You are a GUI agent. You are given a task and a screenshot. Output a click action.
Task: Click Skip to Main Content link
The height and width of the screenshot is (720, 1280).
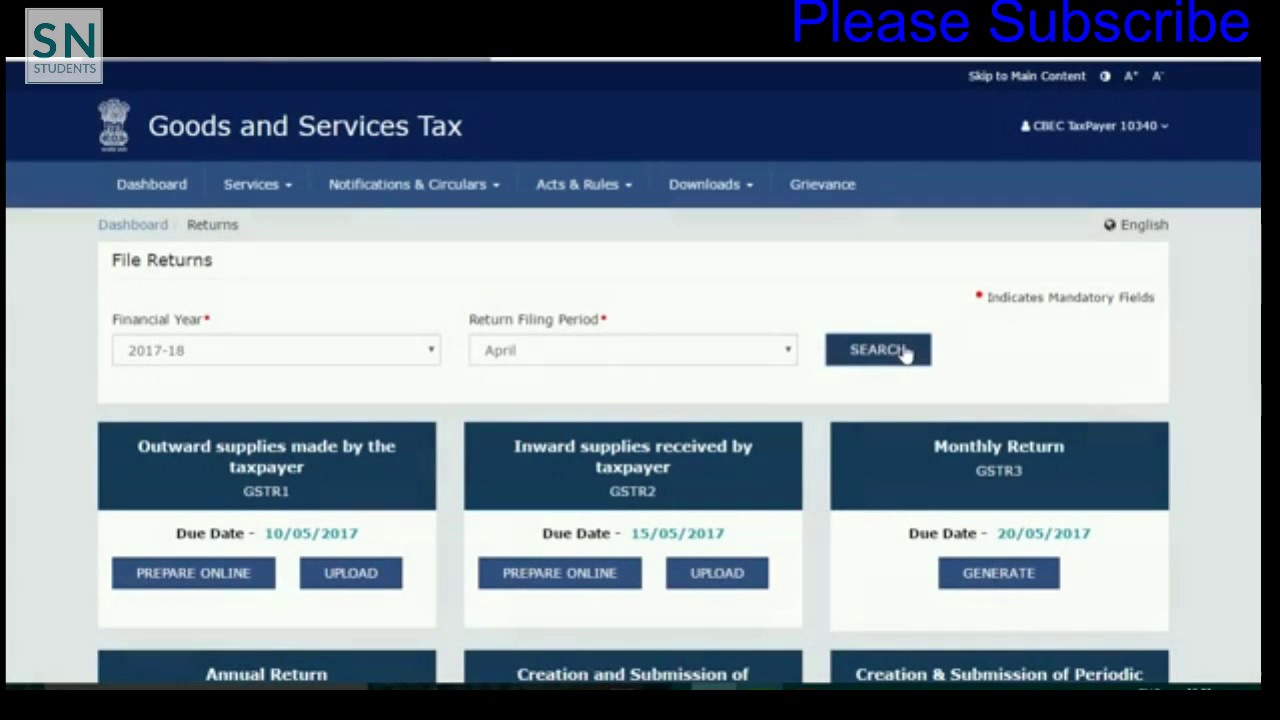tap(1026, 76)
